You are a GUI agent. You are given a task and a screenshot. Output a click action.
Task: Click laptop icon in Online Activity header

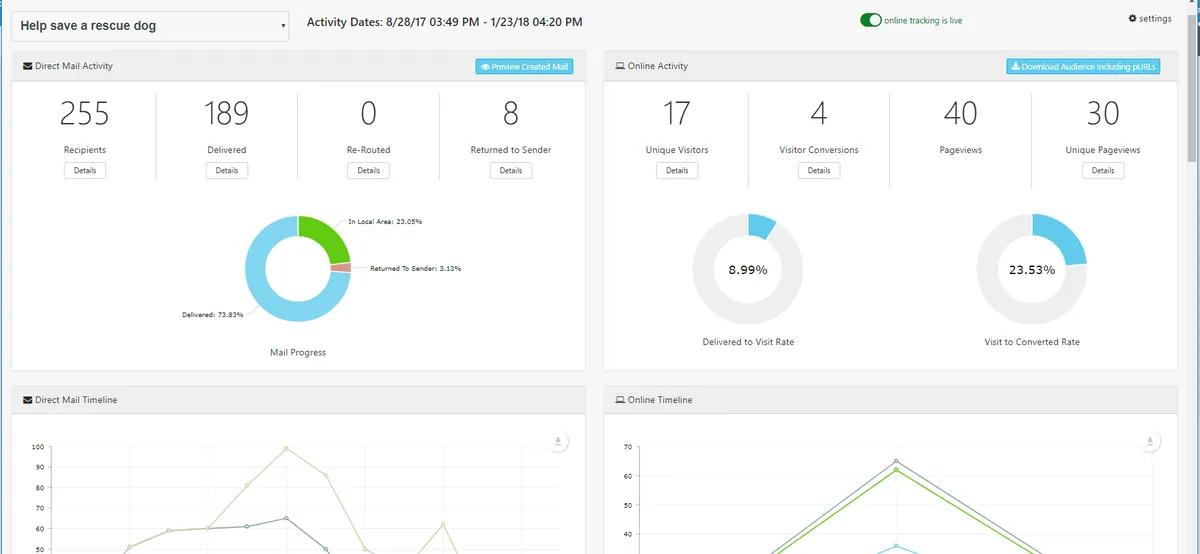coord(620,66)
